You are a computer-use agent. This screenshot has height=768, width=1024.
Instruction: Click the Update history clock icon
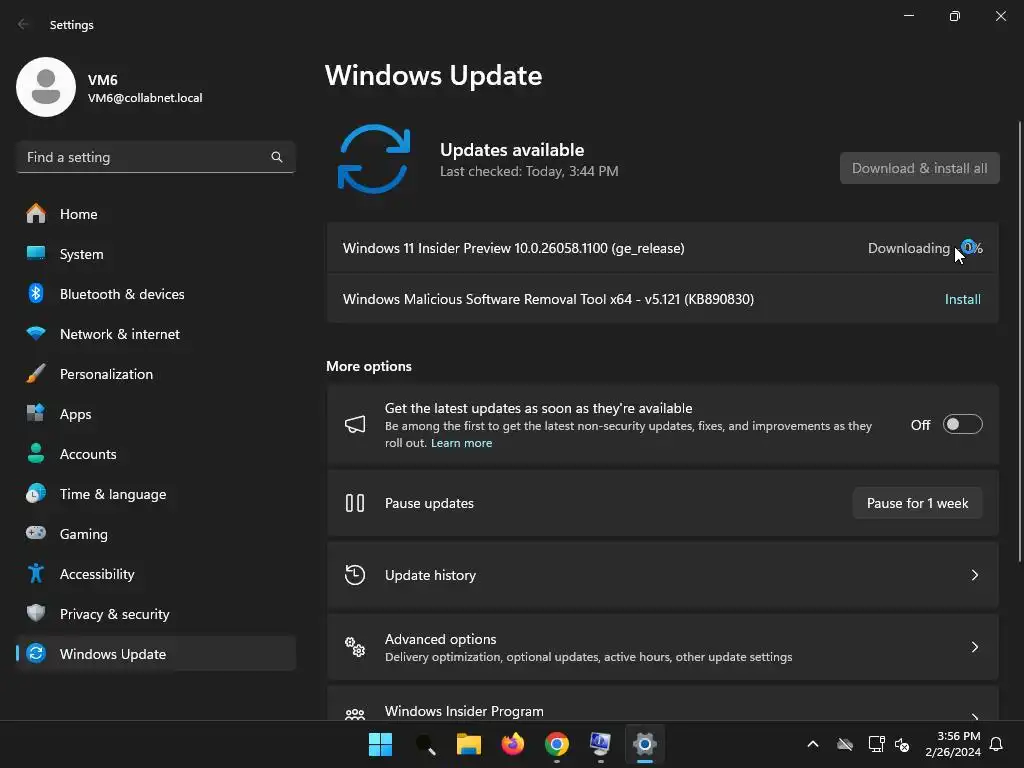click(x=355, y=575)
